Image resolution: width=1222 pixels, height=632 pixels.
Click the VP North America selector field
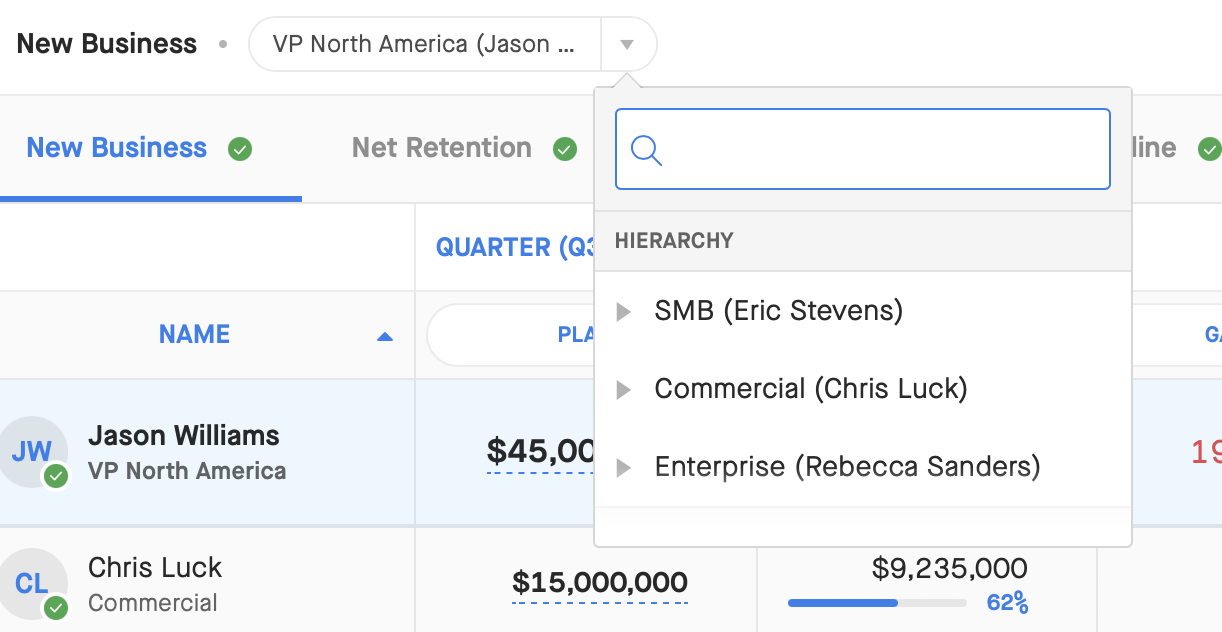425,44
